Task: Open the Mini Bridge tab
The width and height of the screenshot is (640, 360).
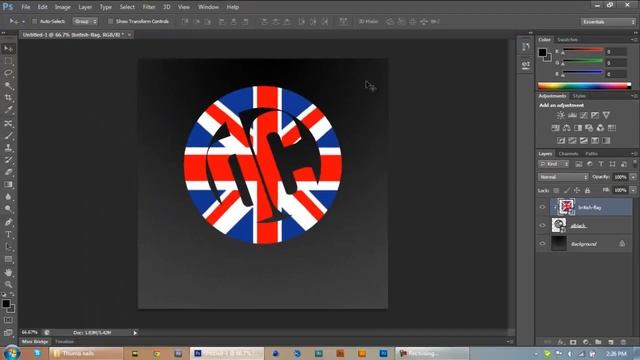Action: [x=35, y=342]
